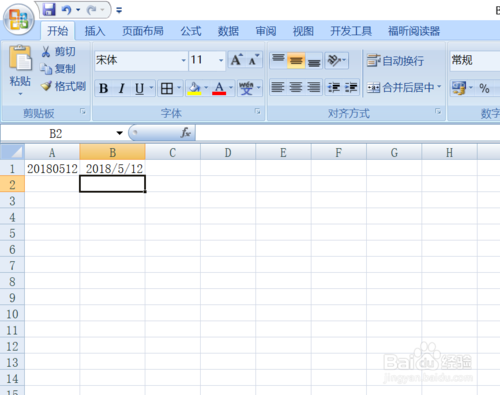Click the Insert Function fx icon
The height and width of the screenshot is (395, 500).
click(185, 133)
